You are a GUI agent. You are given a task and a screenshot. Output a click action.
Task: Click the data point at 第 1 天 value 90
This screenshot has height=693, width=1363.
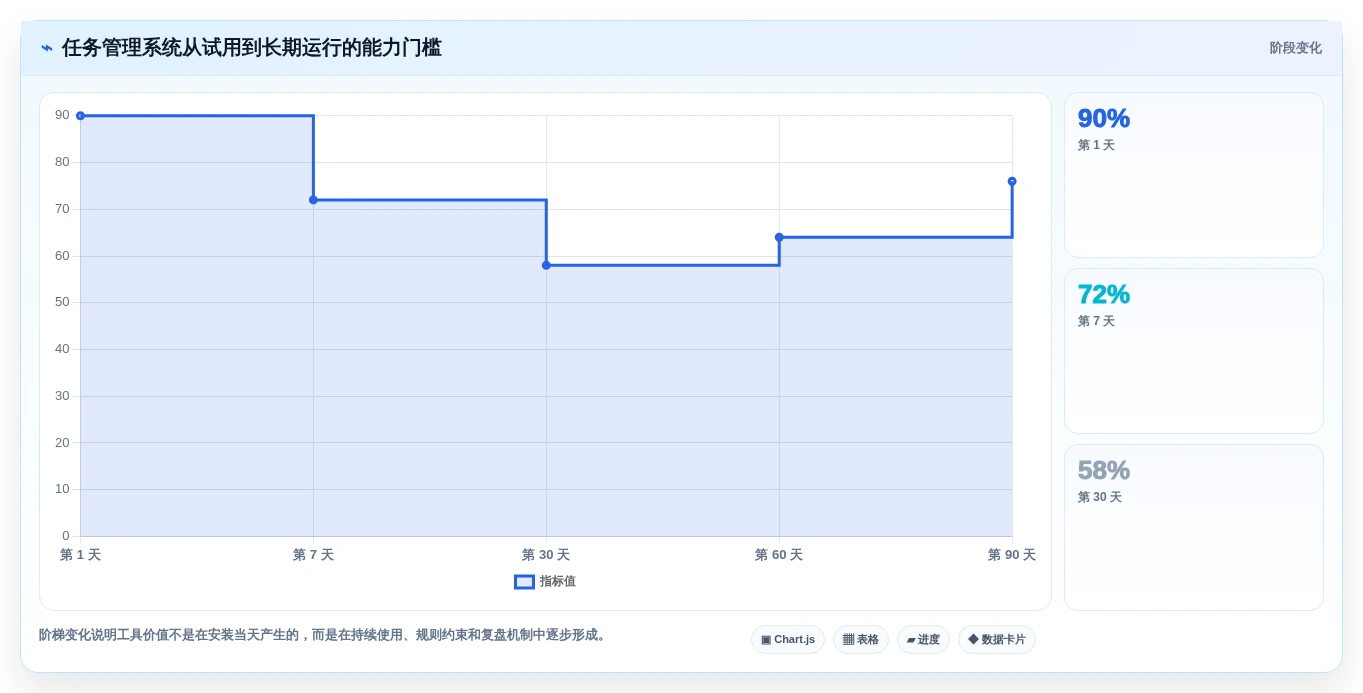pos(80,116)
